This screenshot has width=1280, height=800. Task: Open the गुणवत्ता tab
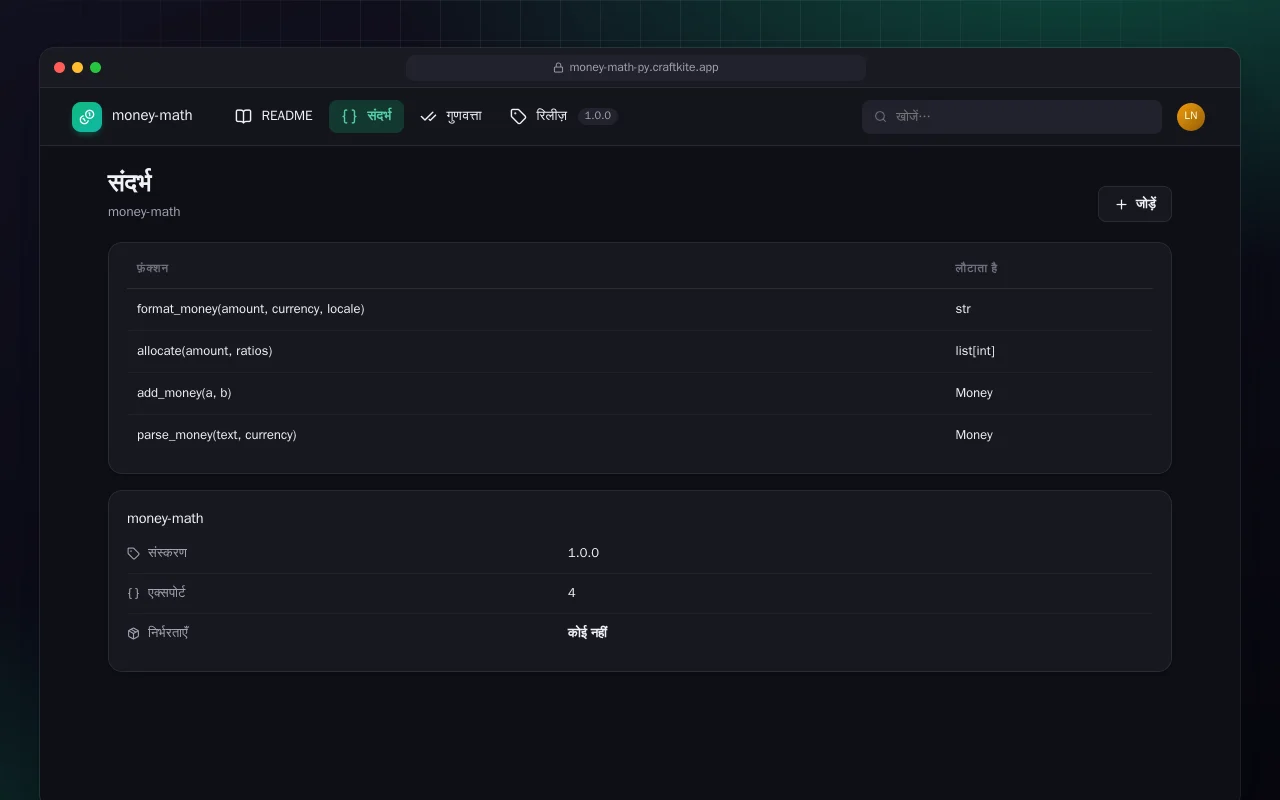click(x=451, y=116)
